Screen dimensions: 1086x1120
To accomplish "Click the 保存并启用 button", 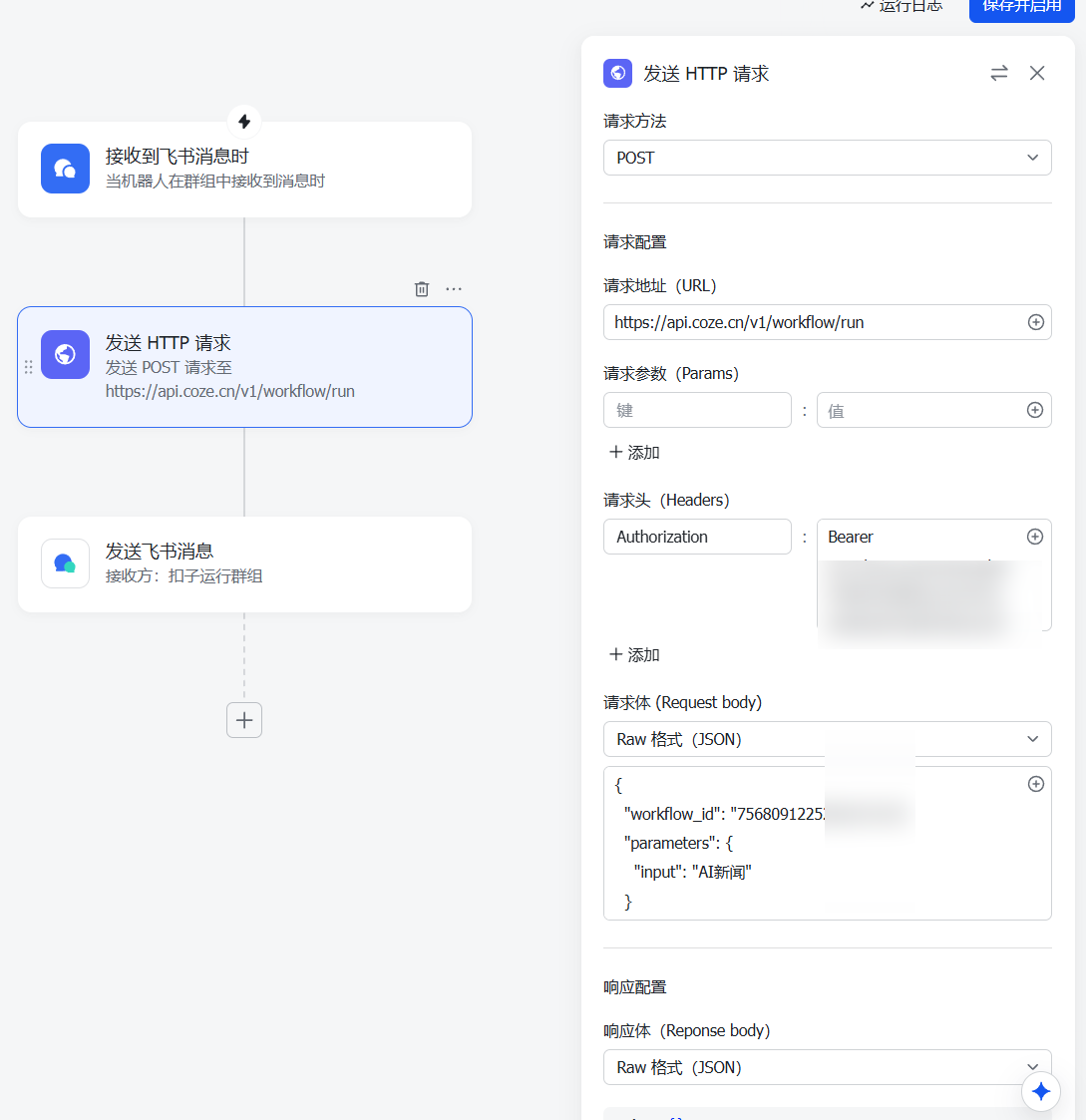I will [x=1022, y=9].
